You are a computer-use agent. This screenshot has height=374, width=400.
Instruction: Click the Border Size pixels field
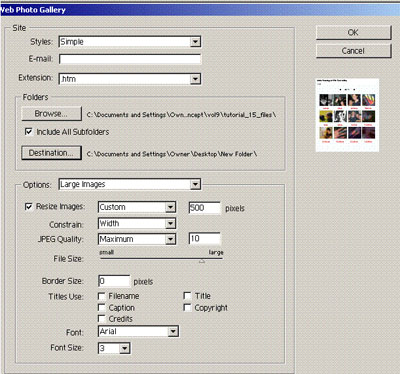[x=114, y=281]
